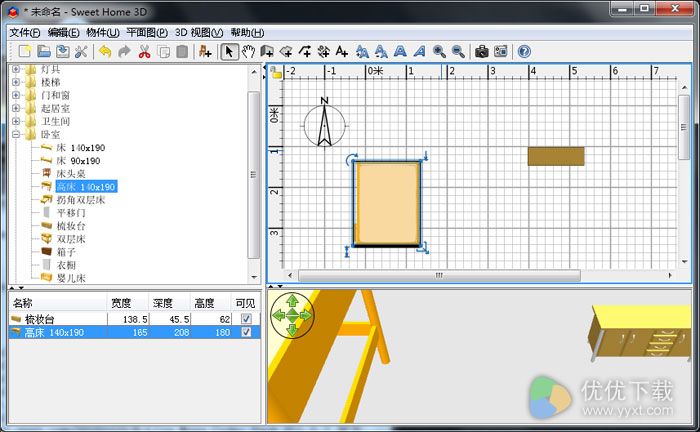Screen dimensions: 700x432
Task: Click the Copy icon in toolbar
Action: (x=164, y=52)
